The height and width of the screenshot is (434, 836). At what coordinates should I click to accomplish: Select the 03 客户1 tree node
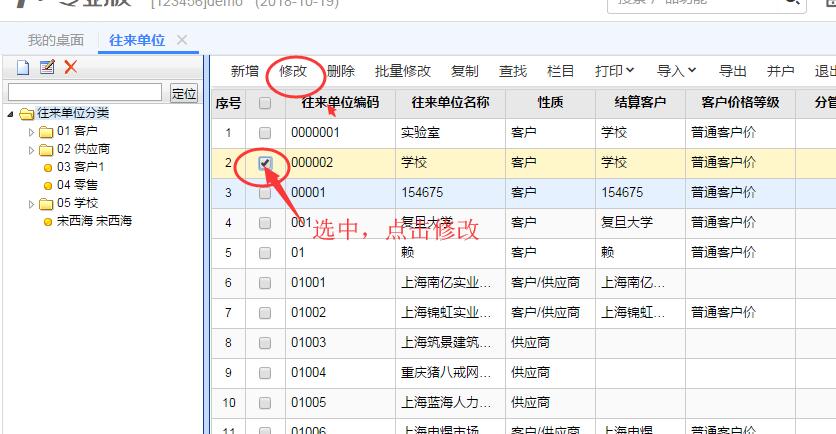tap(80, 167)
